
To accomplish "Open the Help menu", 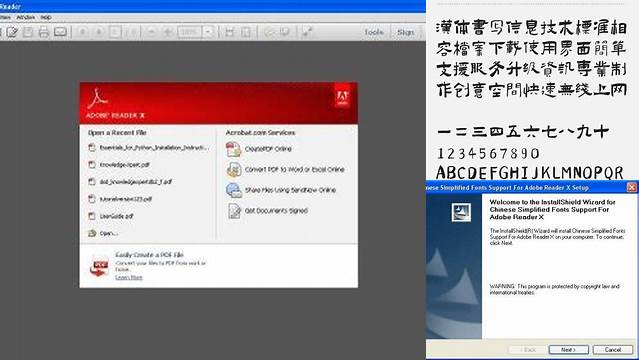I will [46, 18].
